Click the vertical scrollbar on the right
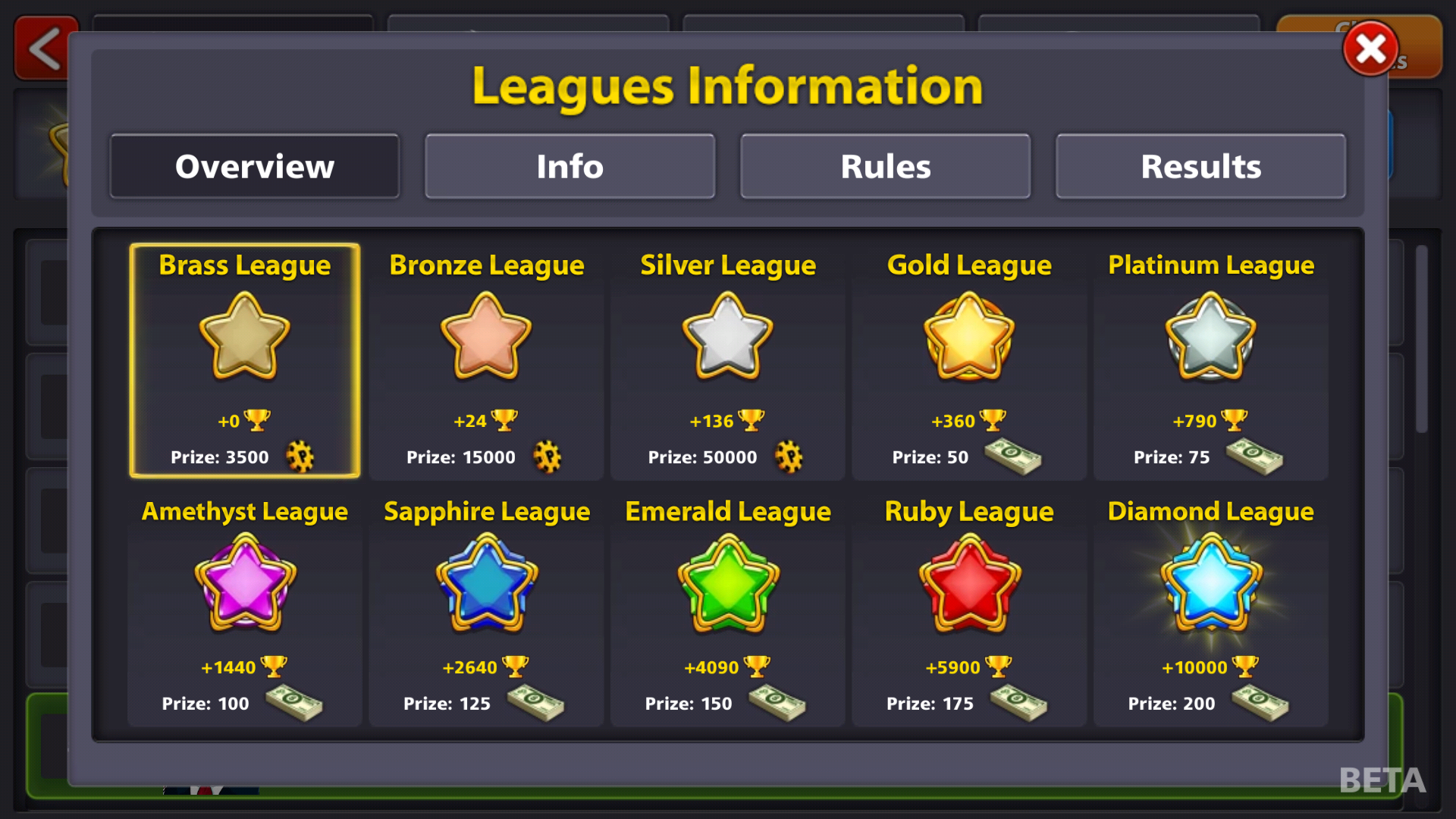 coord(1421,339)
